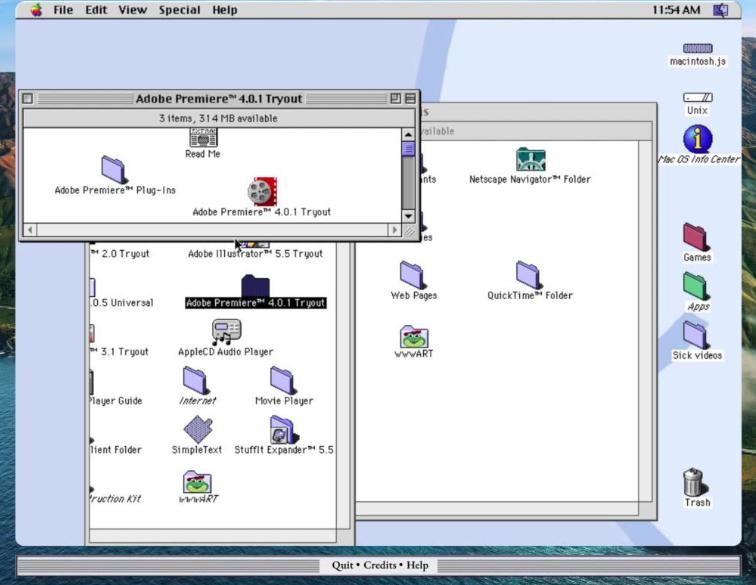The height and width of the screenshot is (585, 756).
Task: Open the Apple menu
Action: [x=36, y=10]
